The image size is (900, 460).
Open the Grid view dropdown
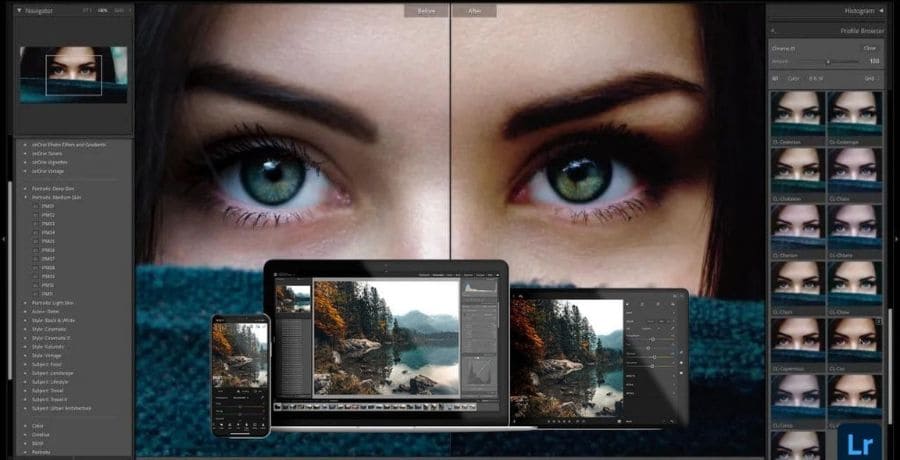tap(870, 78)
